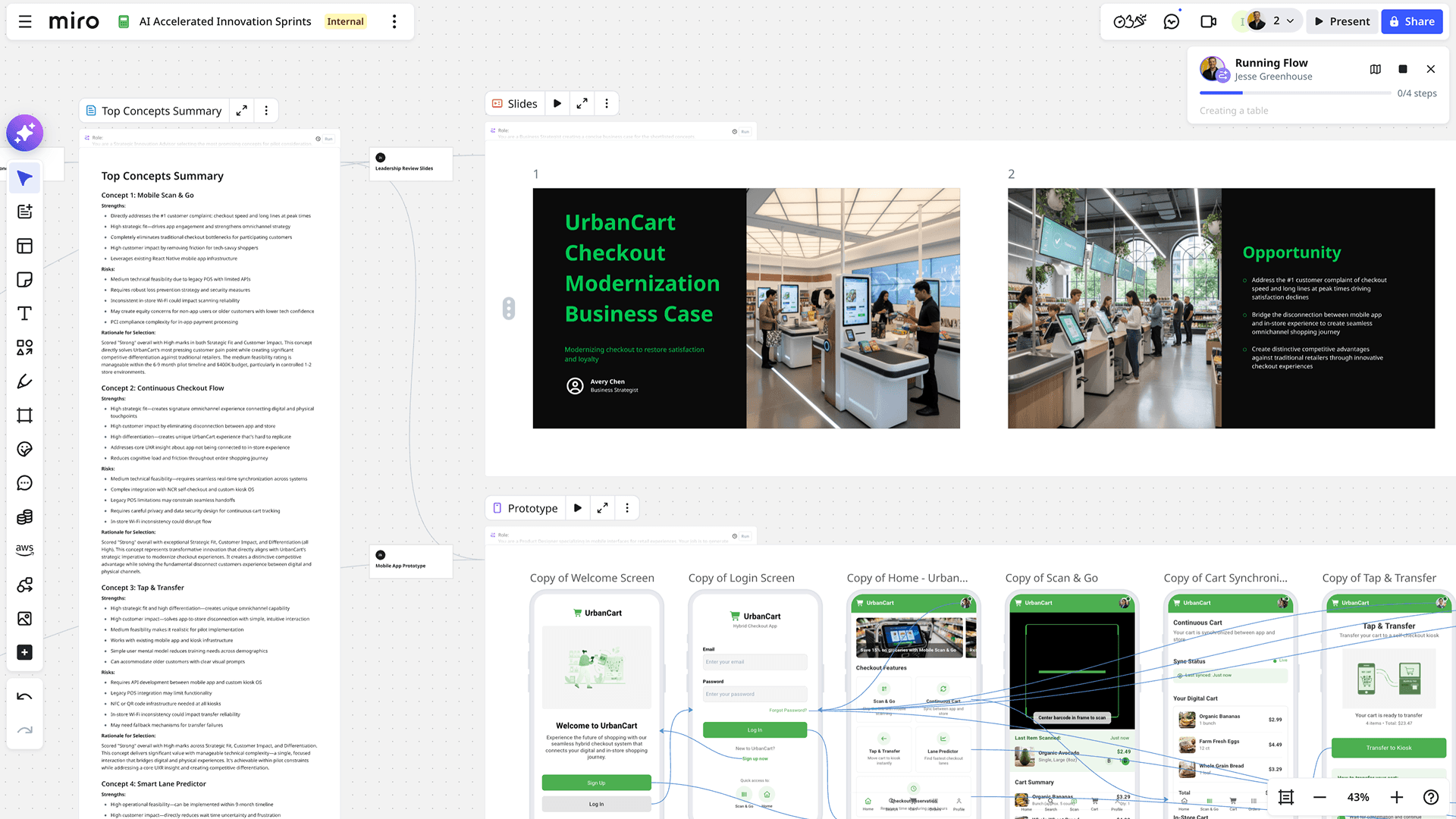1456x819 pixels.
Task: Click the Miro AI sparkle button
Action: click(x=24, y=133)
